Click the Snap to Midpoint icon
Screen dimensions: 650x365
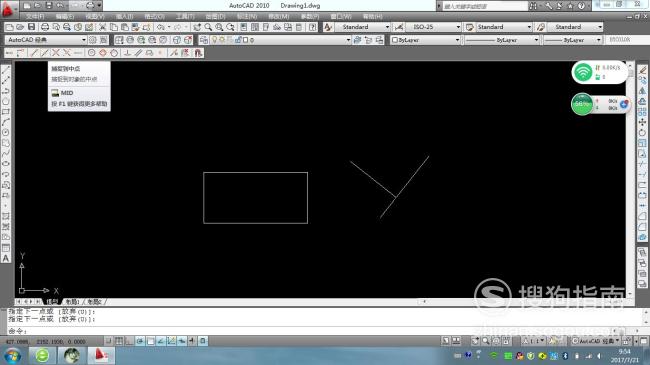[44, 53]
